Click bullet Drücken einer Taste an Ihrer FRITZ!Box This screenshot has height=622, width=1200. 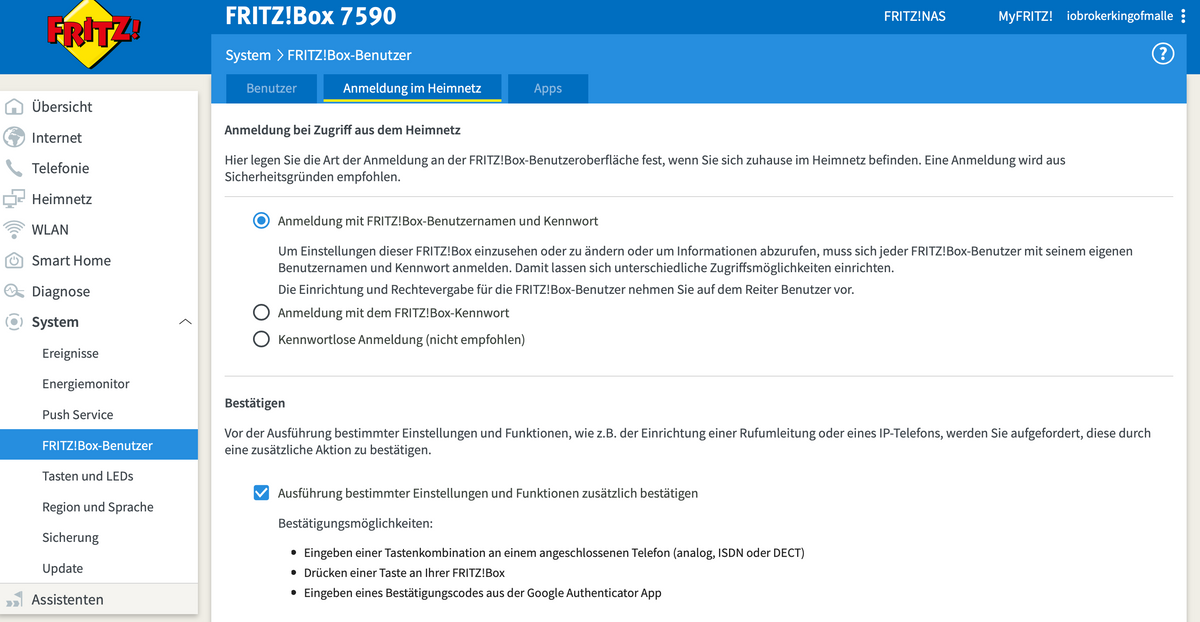pos(405,573)
